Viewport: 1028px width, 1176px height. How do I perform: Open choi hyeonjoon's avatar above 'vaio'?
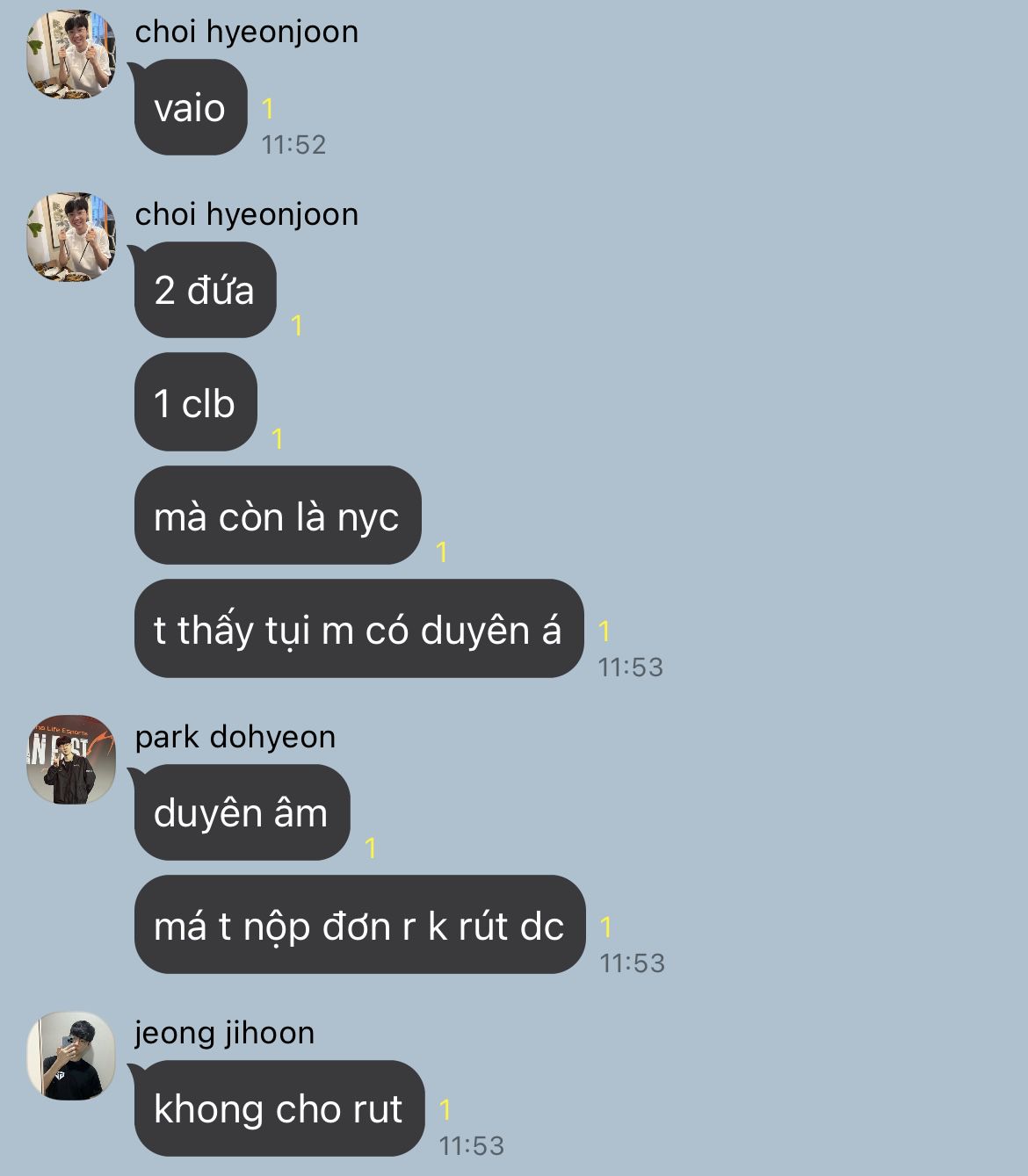pos(71,54)
